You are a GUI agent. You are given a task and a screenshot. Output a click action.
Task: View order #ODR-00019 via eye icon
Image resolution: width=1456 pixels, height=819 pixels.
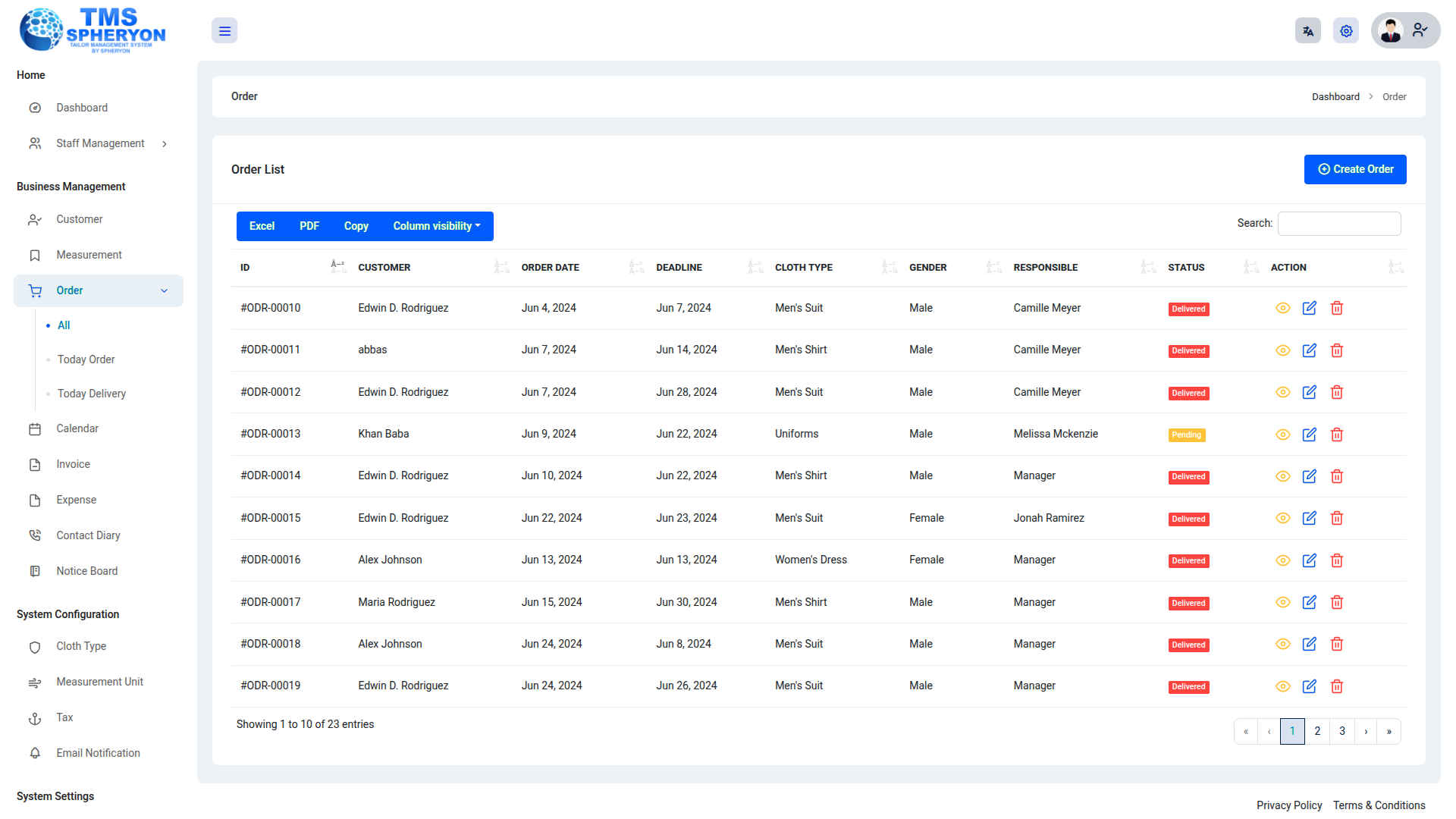[x=1283, y=686]
